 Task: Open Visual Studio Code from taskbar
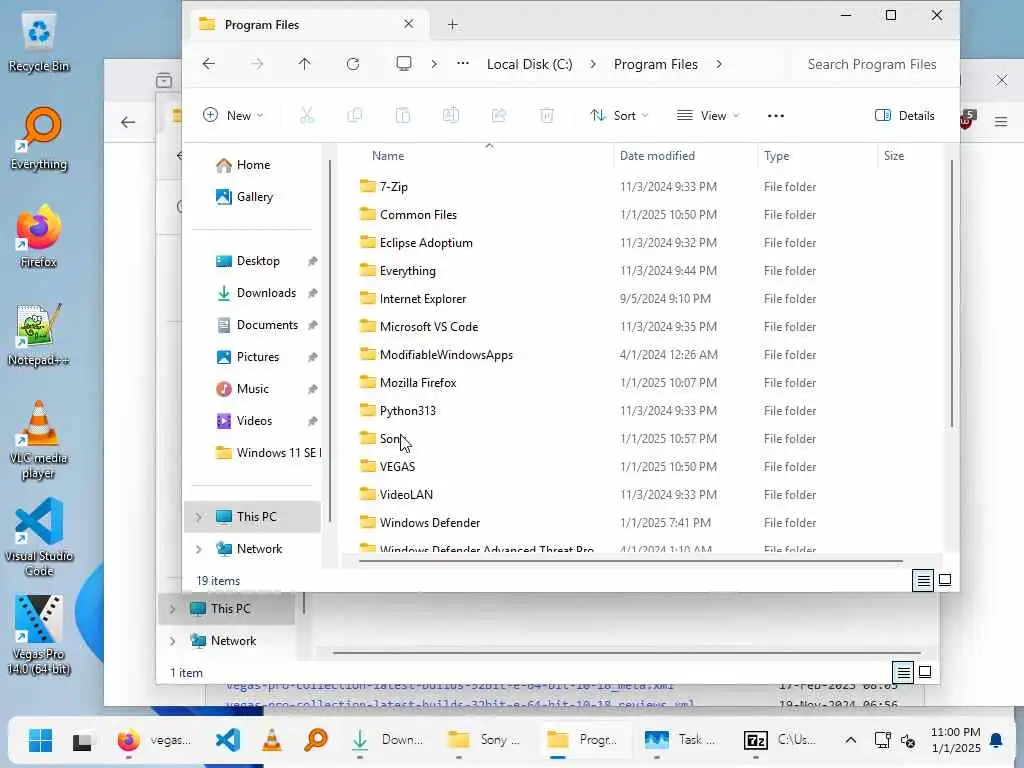228,740
